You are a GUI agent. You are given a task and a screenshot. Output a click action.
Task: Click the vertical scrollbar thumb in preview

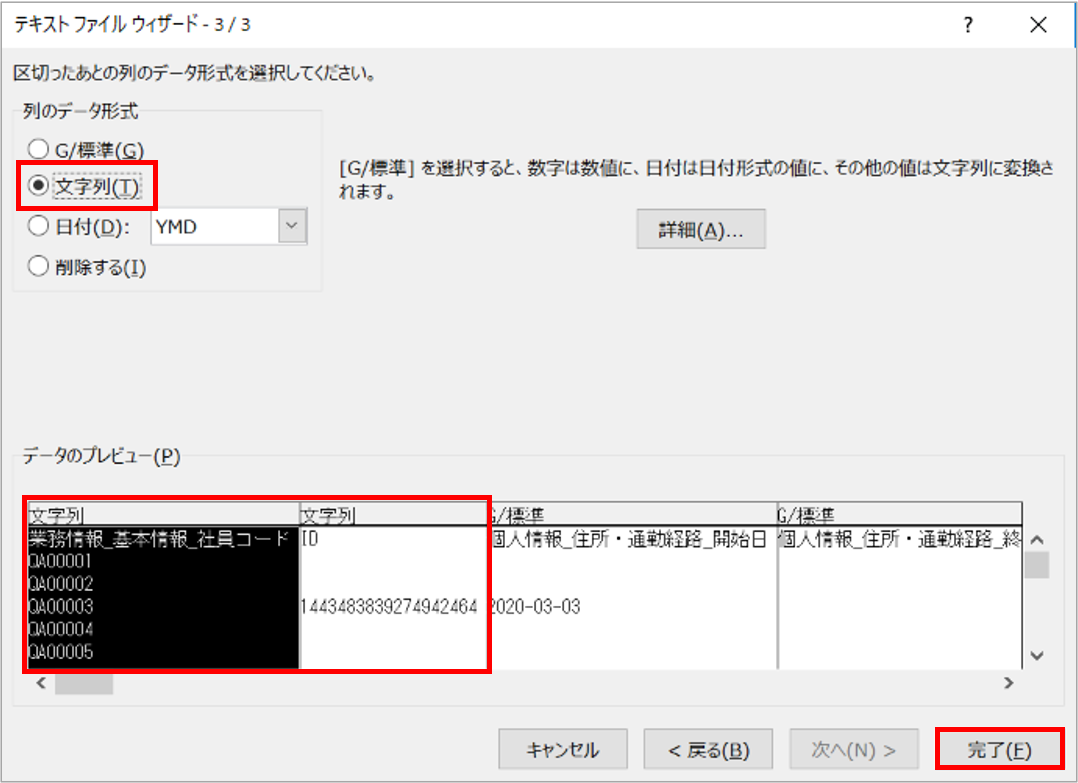[1036, 566]
